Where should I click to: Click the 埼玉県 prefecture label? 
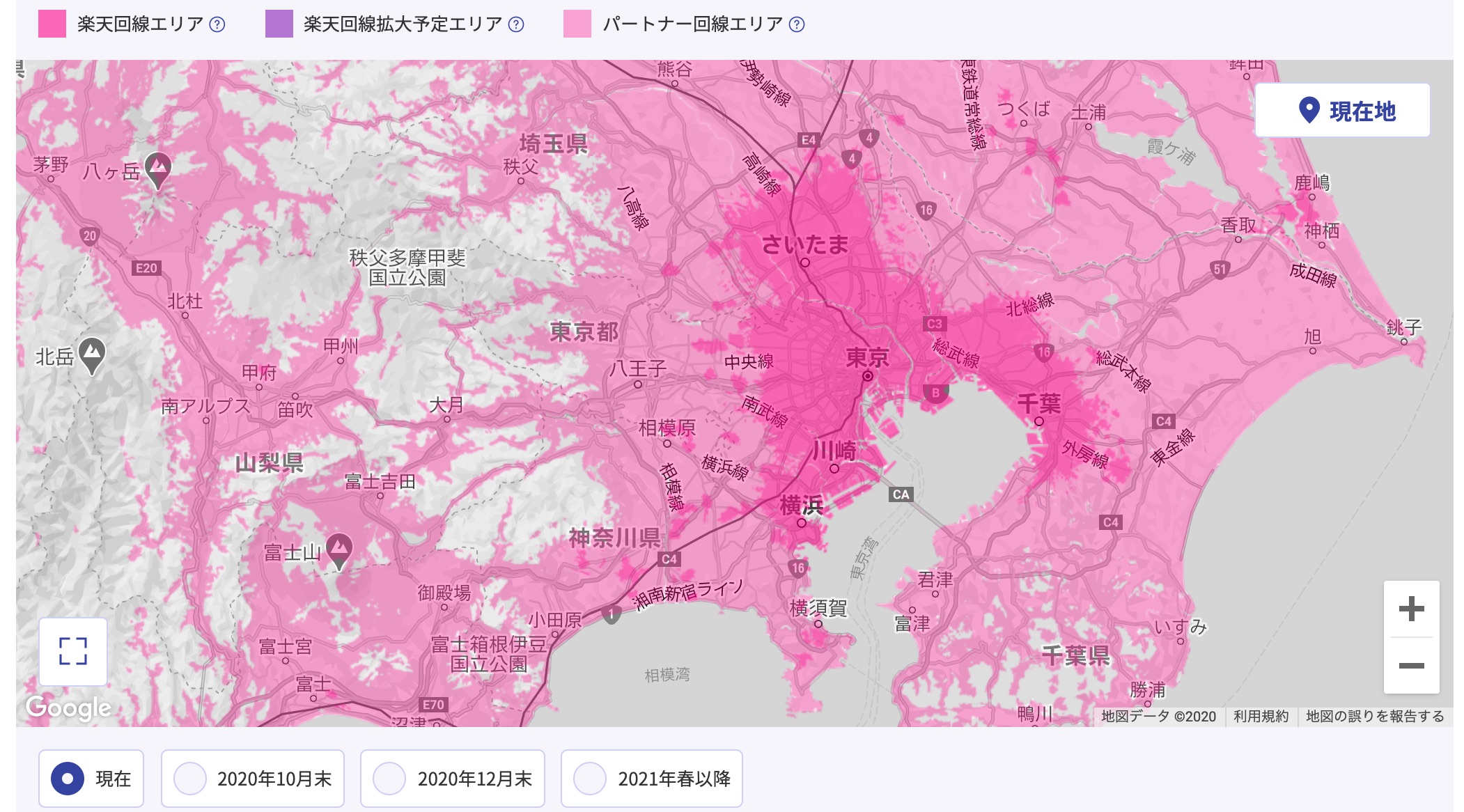(553, 143)
